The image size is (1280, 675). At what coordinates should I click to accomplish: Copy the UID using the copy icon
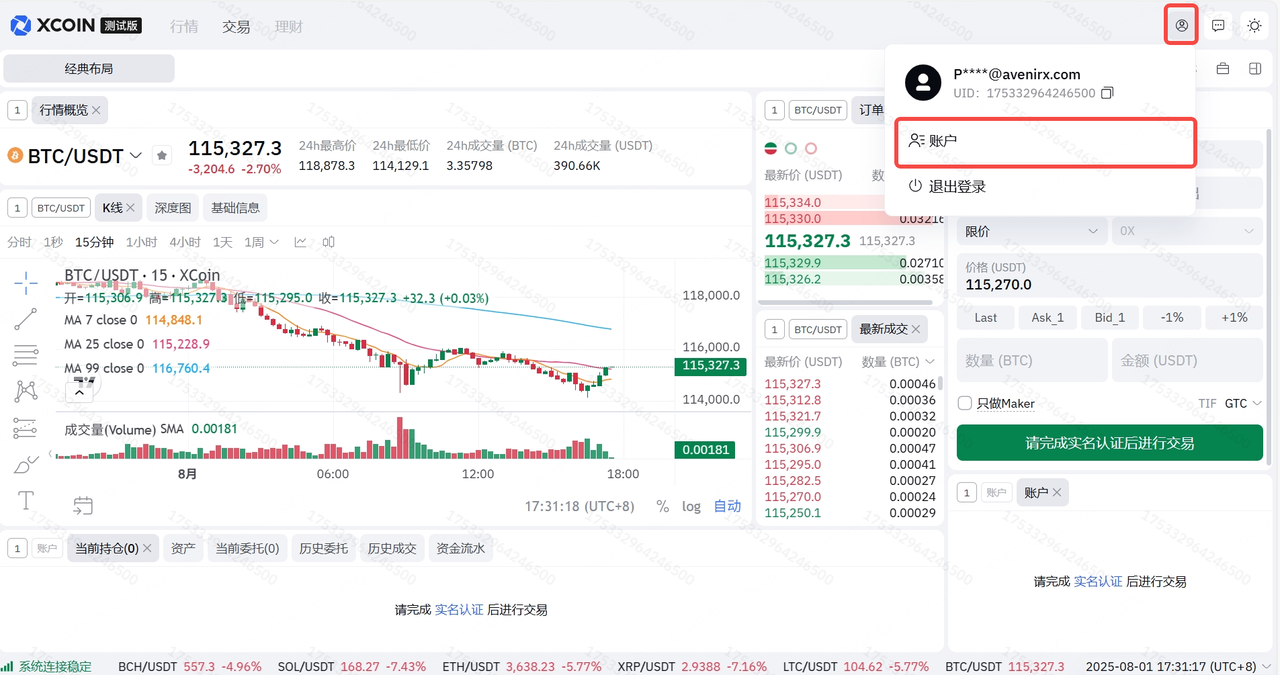[x=1107, y=93]
